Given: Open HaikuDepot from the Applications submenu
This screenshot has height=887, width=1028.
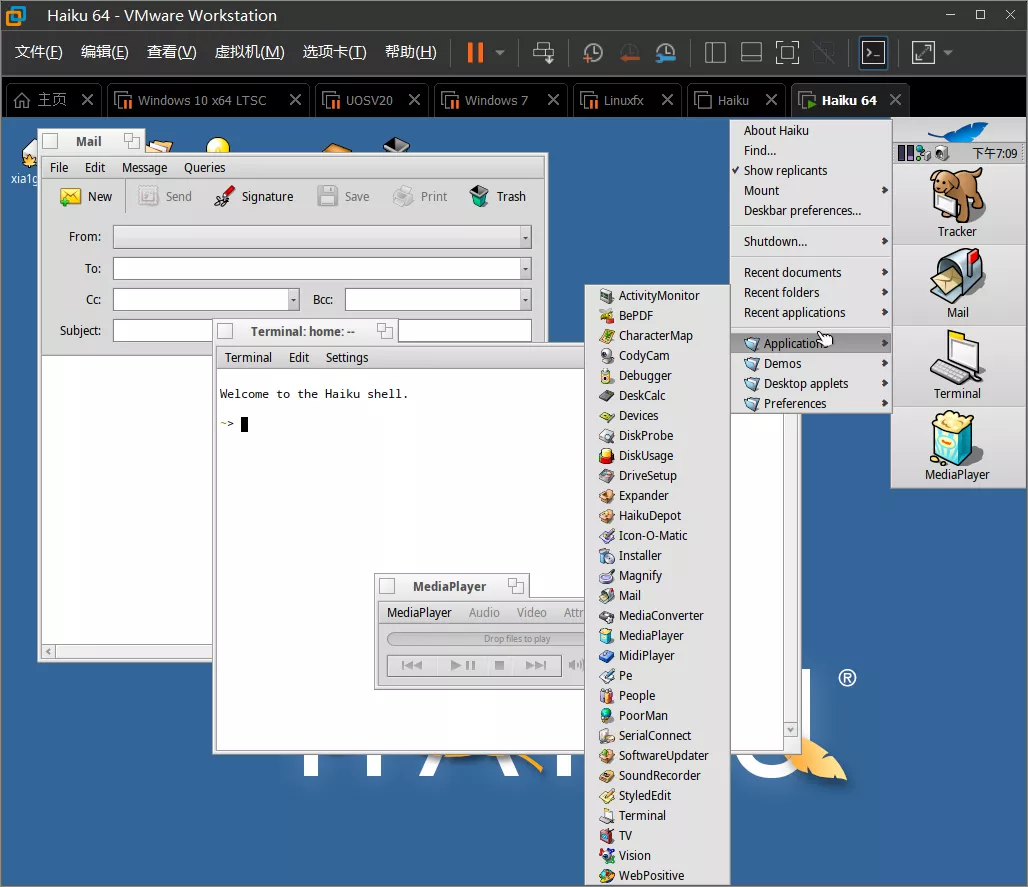Looking at the screenshot, I should pos(649,516).
